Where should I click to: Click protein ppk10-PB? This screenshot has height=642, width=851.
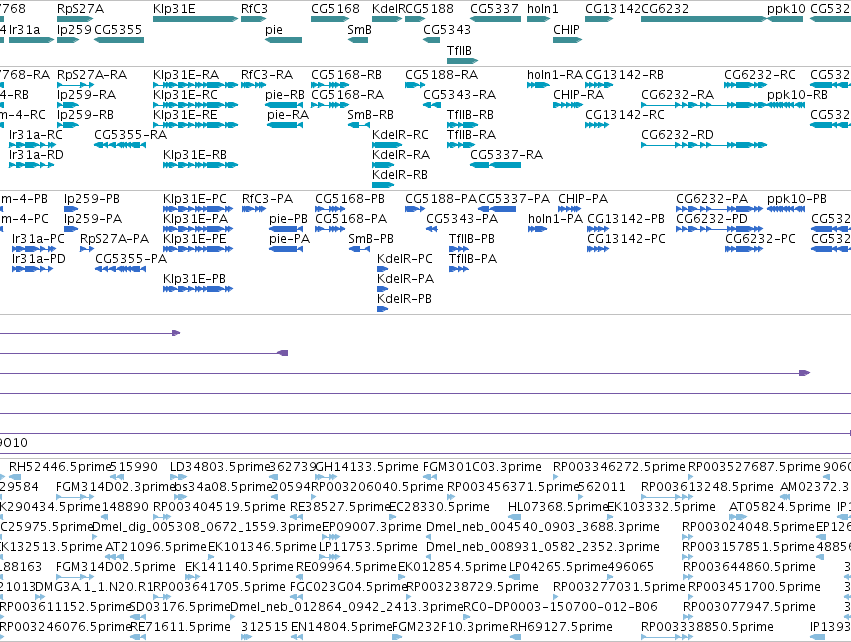click(x=786, y=209)
